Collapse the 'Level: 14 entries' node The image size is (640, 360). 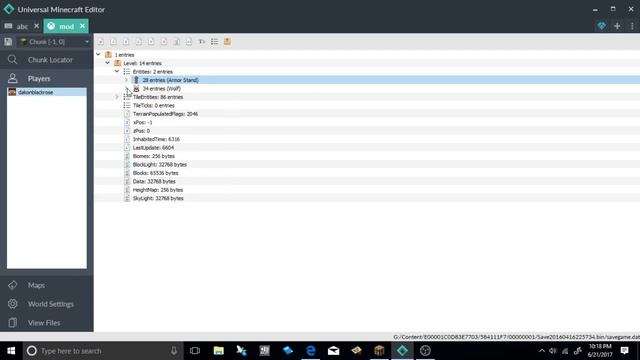click(x=107, y=63)
